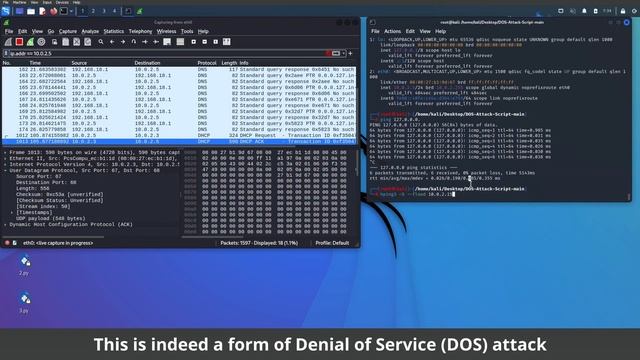Clear the display filter with red button
The height and width of the screenshot is (360, 640).
(x=328, y=53)
